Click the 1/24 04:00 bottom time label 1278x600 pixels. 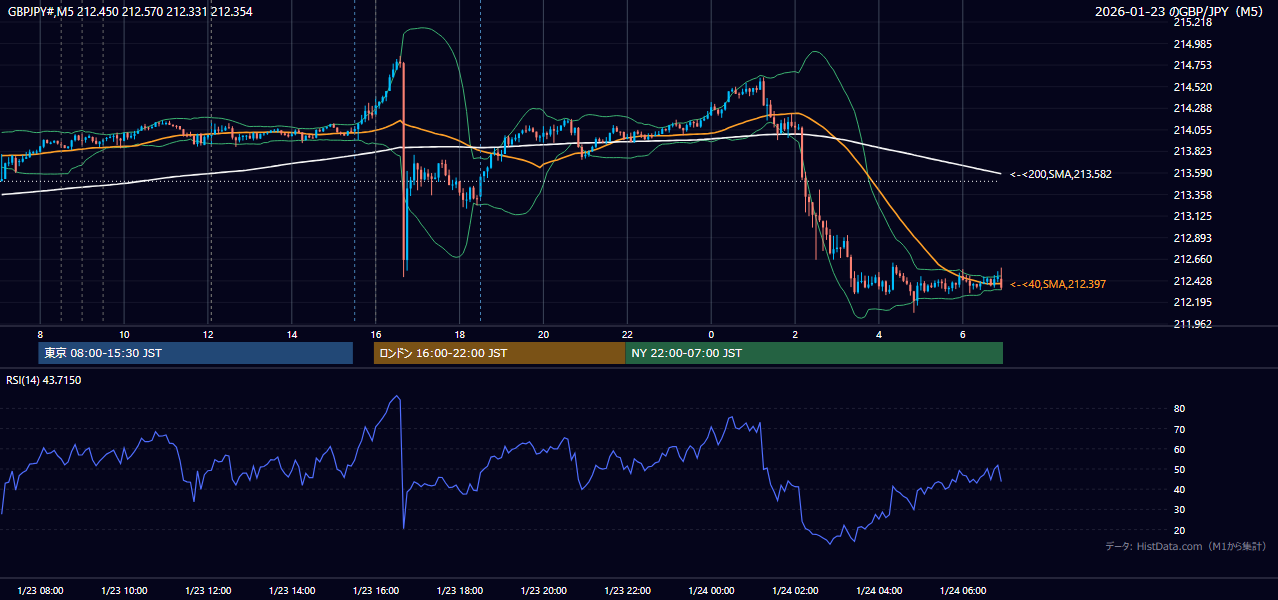tap(880, 591)
